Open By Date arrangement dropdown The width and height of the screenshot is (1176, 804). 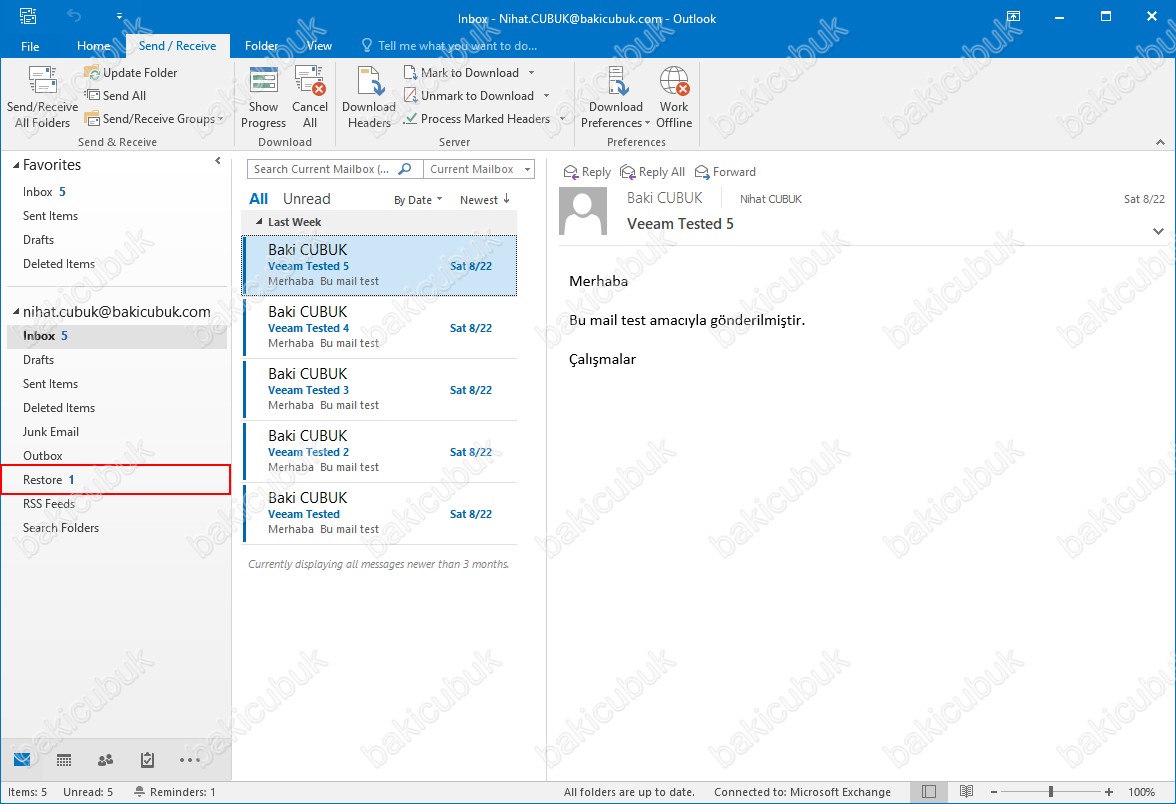[x=418, y=200]
